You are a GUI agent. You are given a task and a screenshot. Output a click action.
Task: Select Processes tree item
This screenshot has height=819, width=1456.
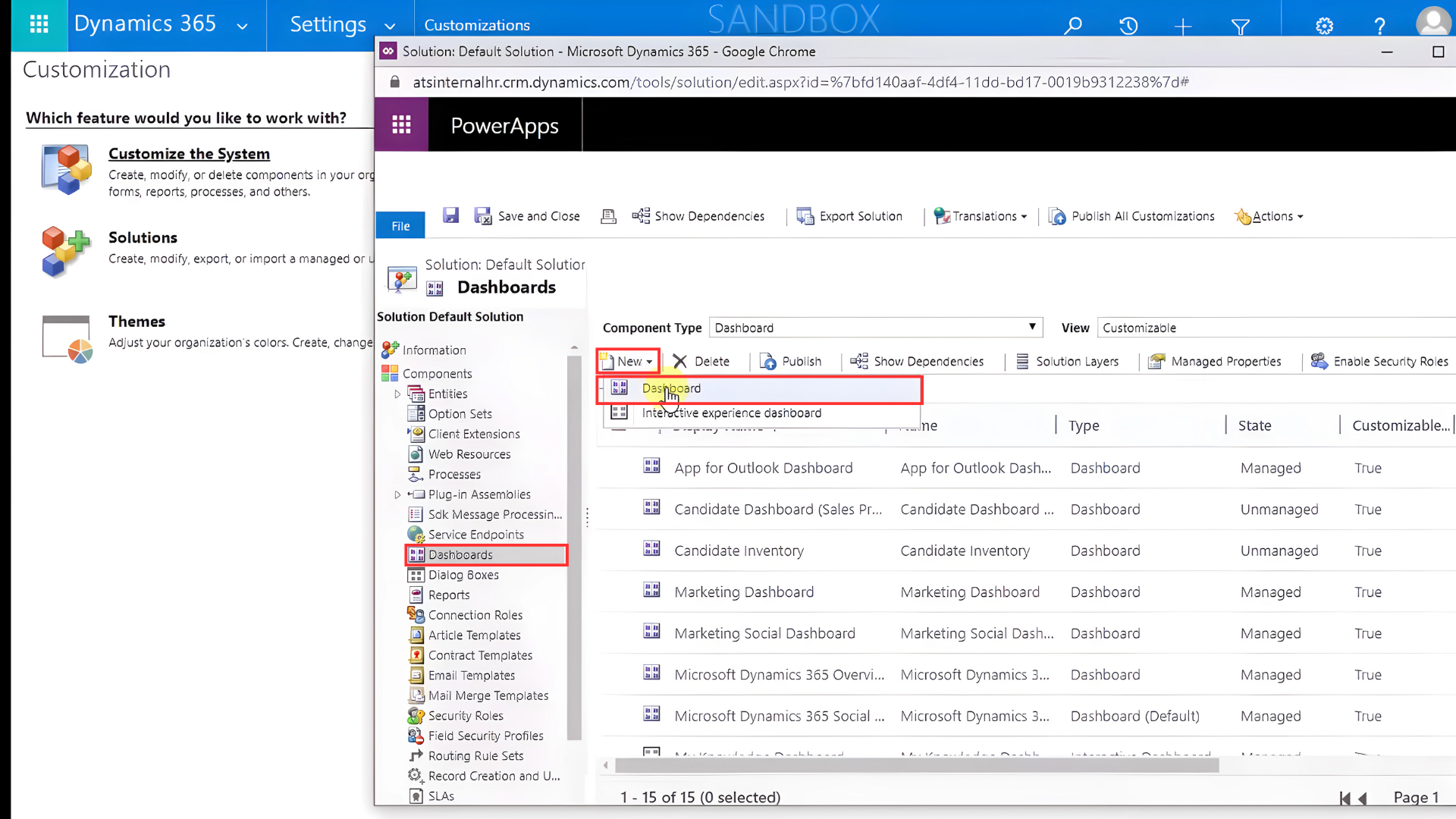(444, 474)
